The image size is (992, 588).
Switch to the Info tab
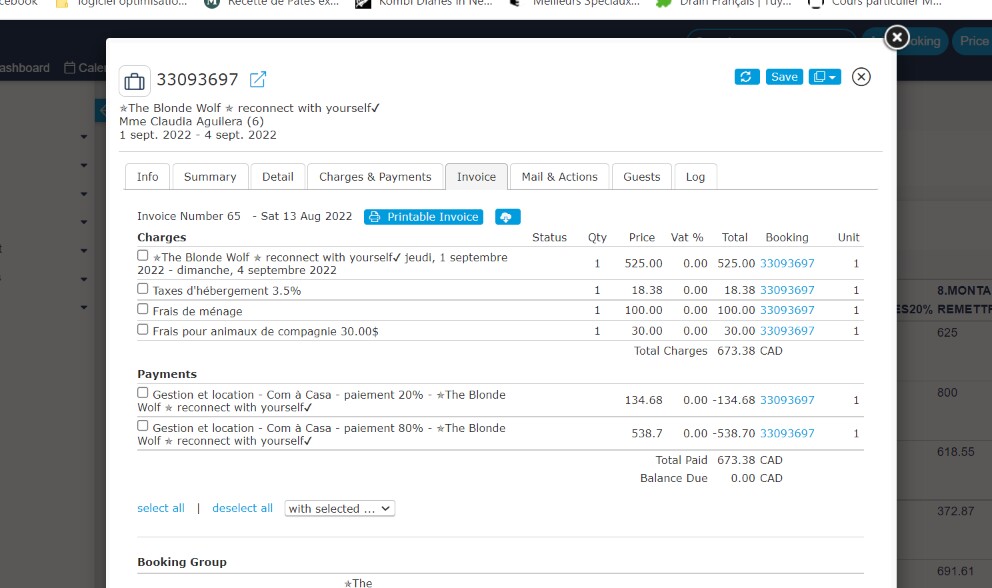(147, 177)
